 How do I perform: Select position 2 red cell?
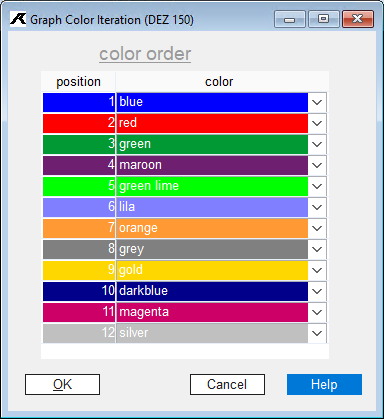79,123
